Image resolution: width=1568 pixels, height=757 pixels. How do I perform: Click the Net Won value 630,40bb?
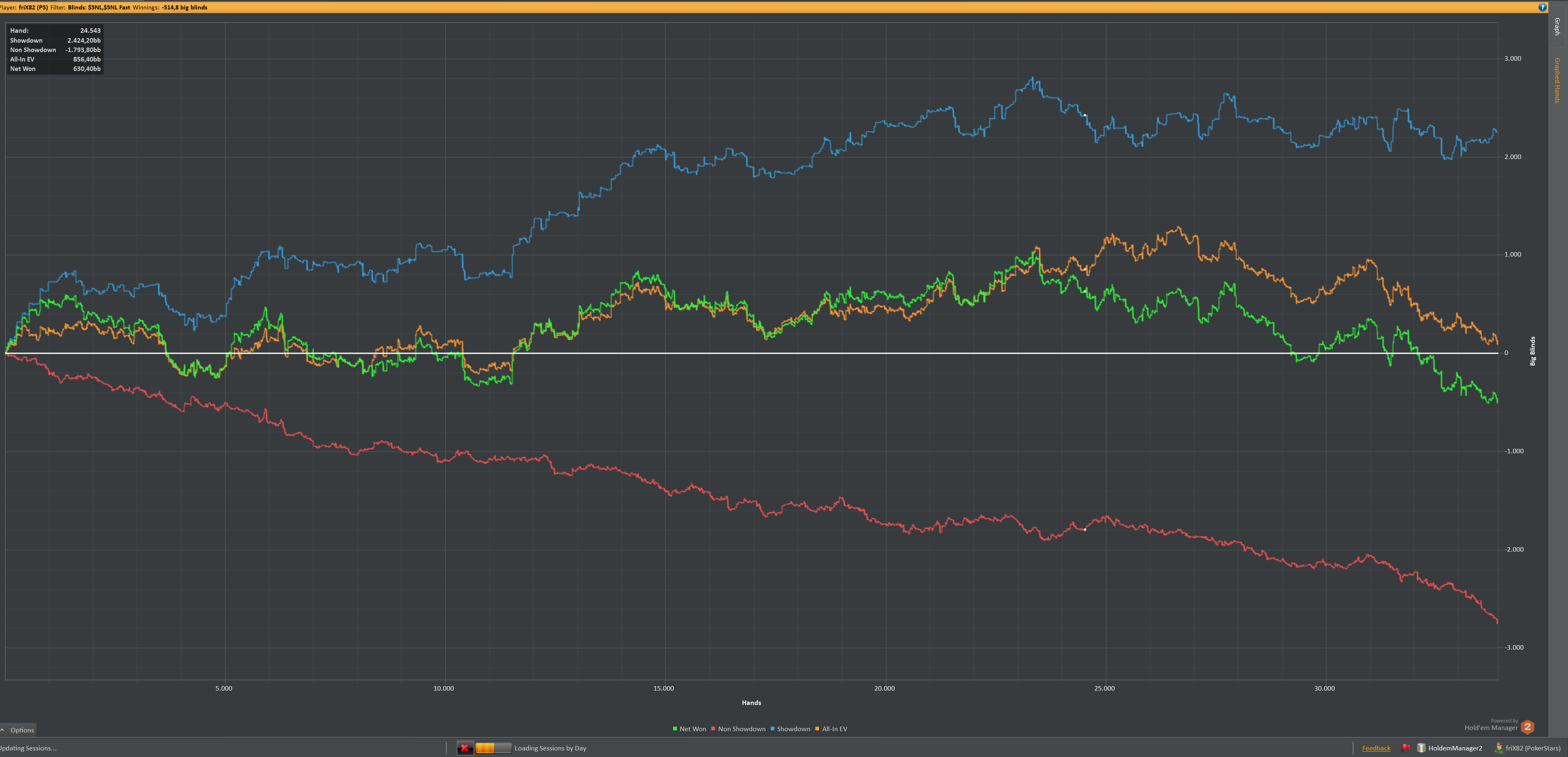click(x=86, y=69)
